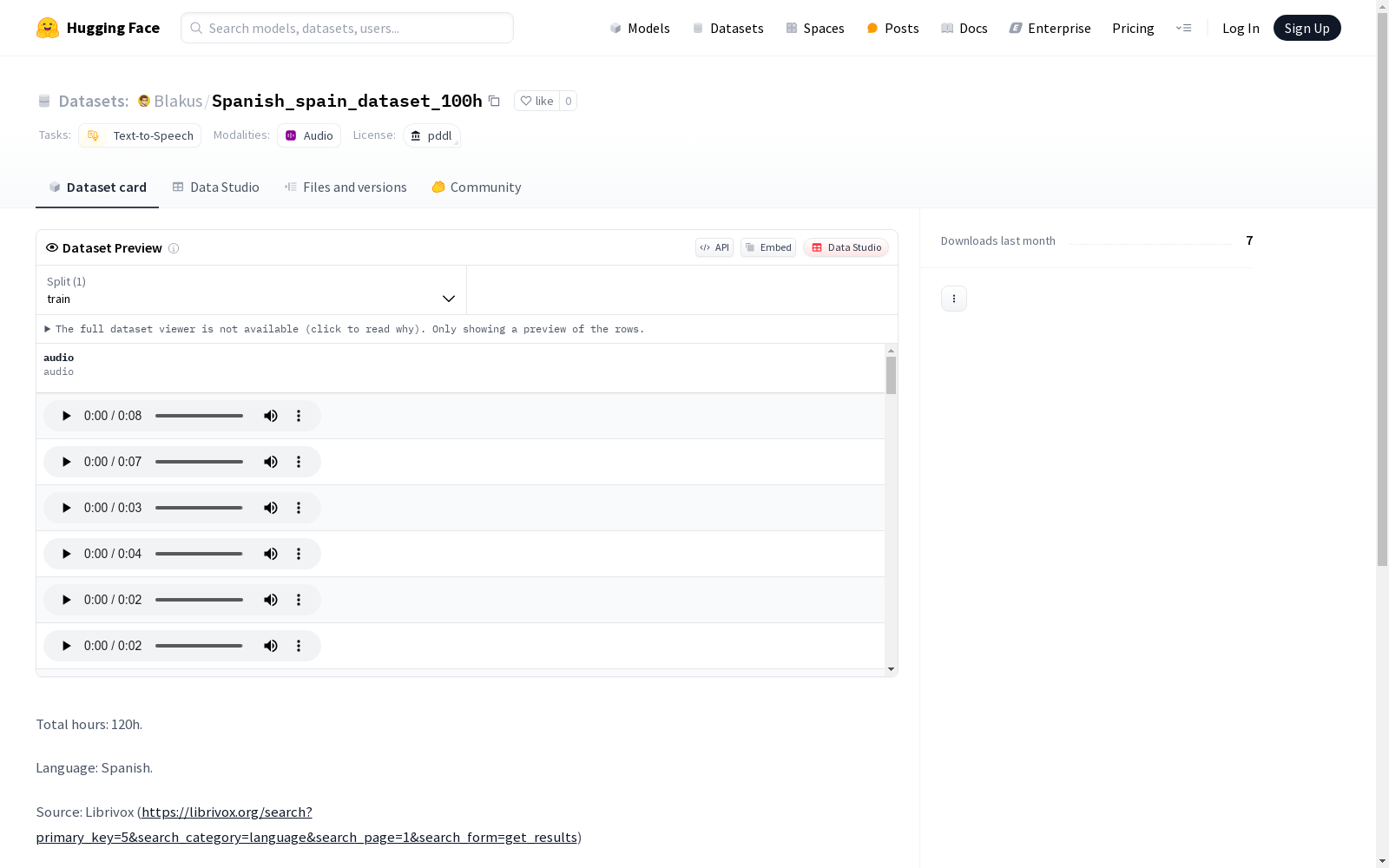Open more options for the 0:07 clip
Image resolution: width=1389 pixels, height=868 pixels.
pyautogui.click(x=299, y=462)
